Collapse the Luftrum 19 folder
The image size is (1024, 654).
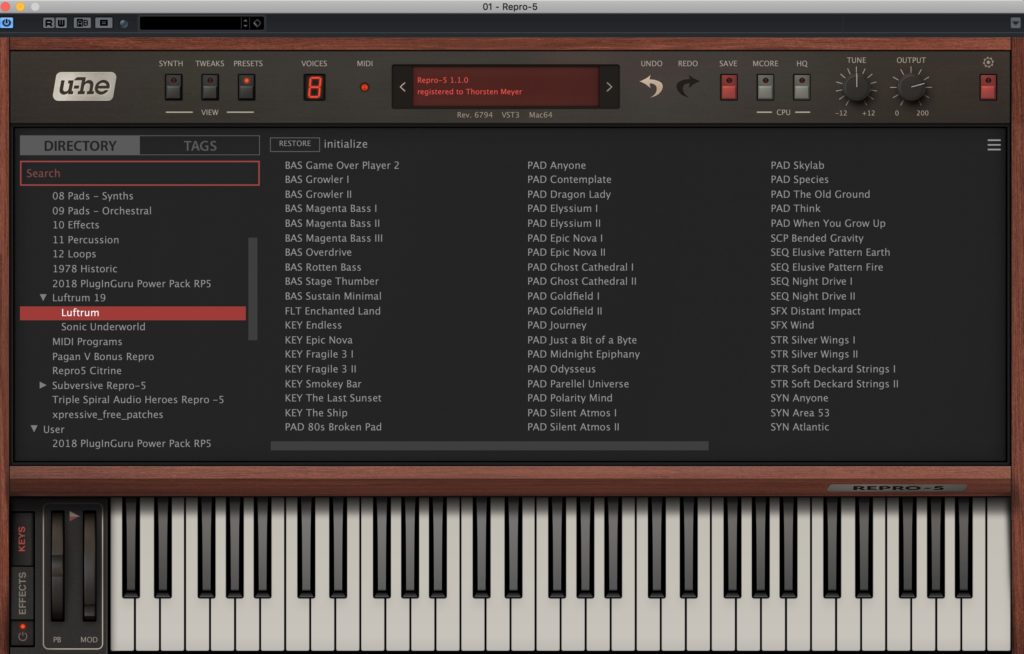coord(43,297)
